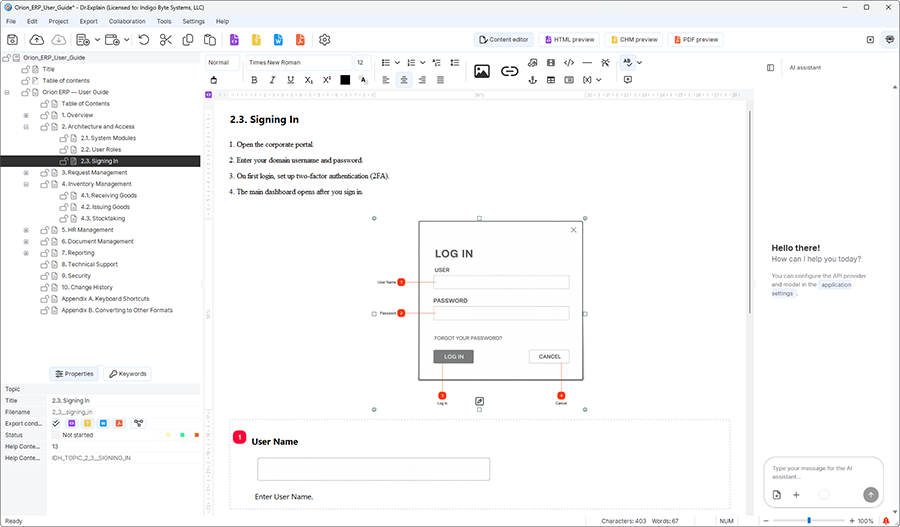Image resolution: width=900 pixels, height=527 pixels.
Task: Toggle italic formatting
Action: (273, 80)
